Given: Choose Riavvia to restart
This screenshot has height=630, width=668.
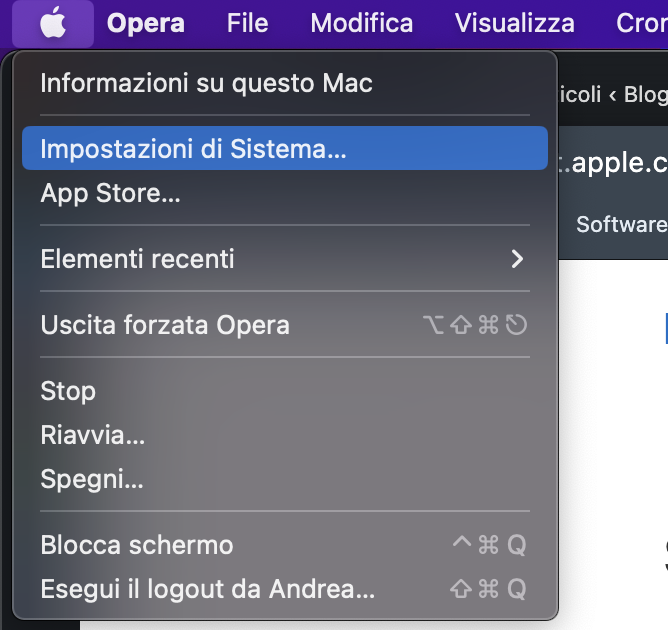Looking at the screenshot, I should [285, 435].
